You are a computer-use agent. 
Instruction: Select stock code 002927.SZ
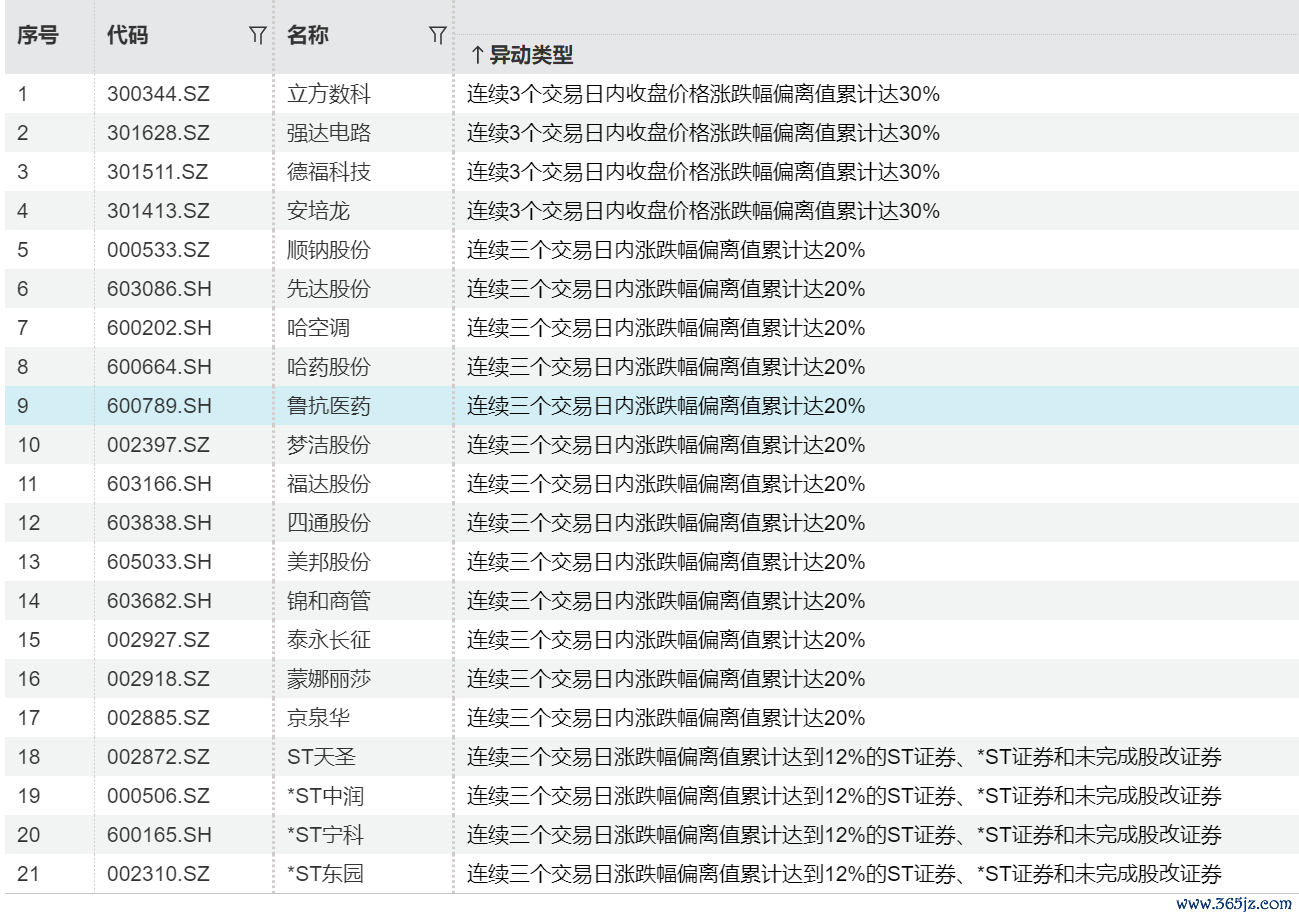158,640
